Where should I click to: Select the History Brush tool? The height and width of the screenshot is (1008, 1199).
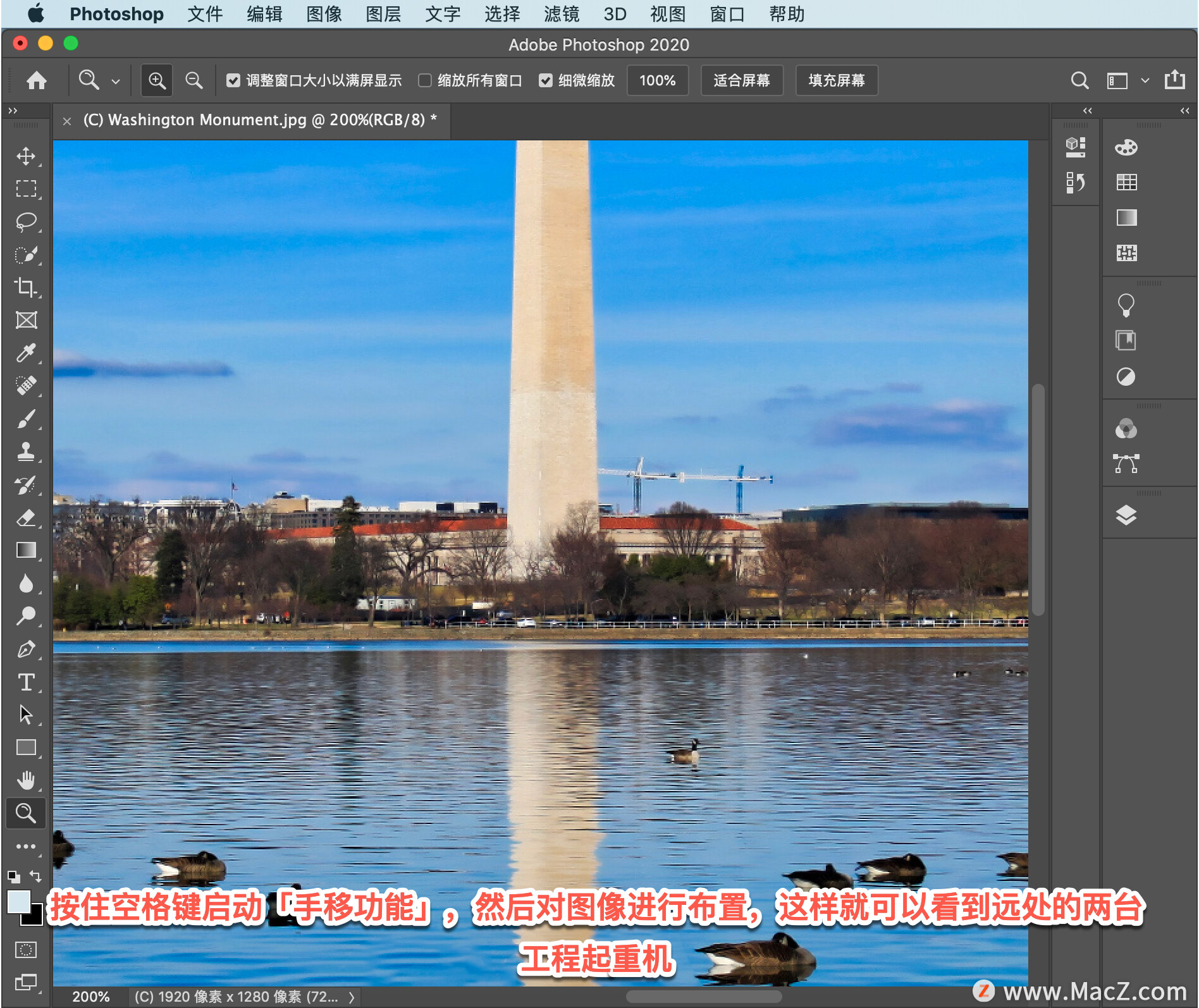(26, 484)
